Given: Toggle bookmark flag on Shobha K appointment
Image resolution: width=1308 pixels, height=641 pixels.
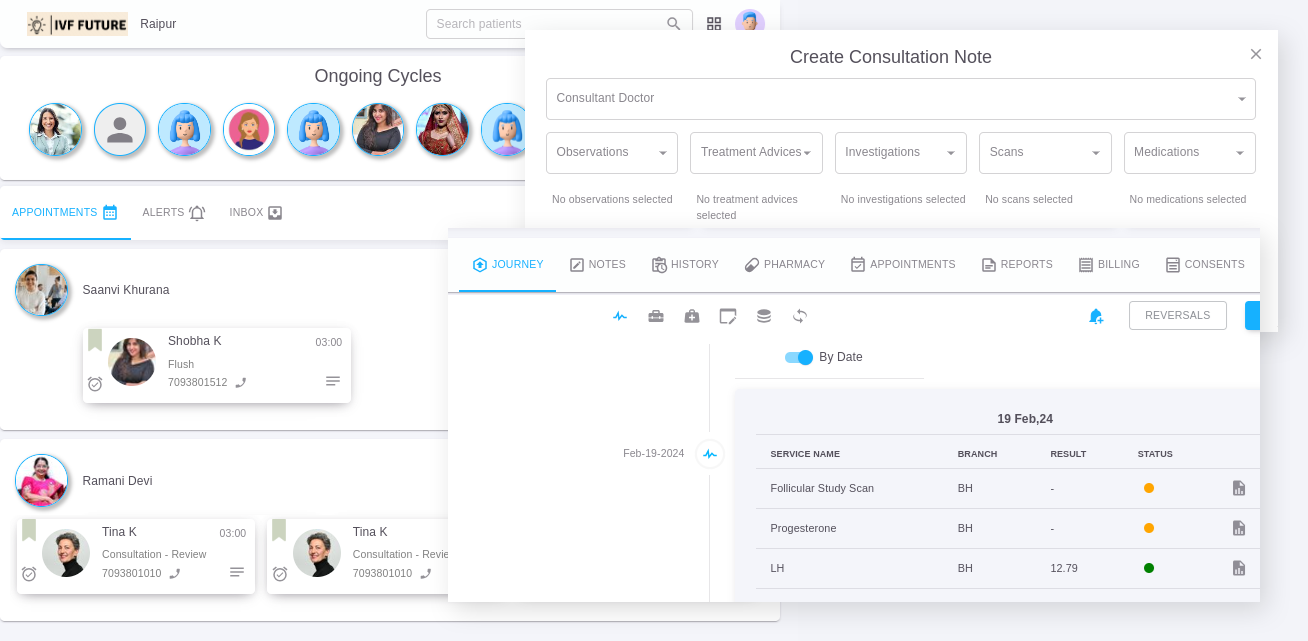Looking at the screenshot, I should tap(95, 340).
